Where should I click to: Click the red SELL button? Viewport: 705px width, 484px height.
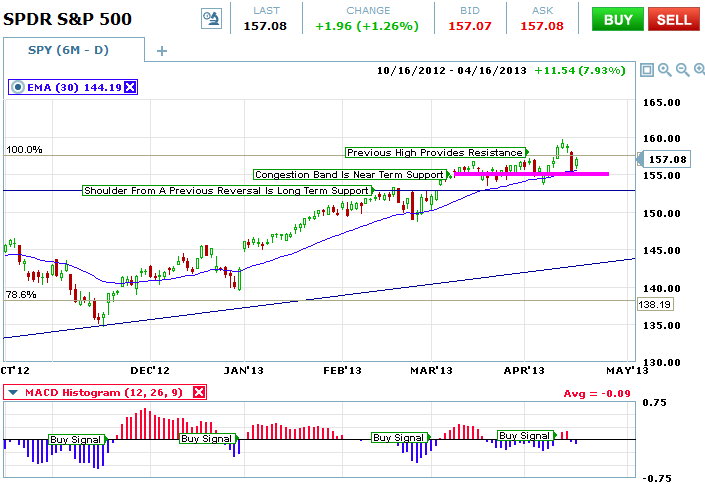674,19
